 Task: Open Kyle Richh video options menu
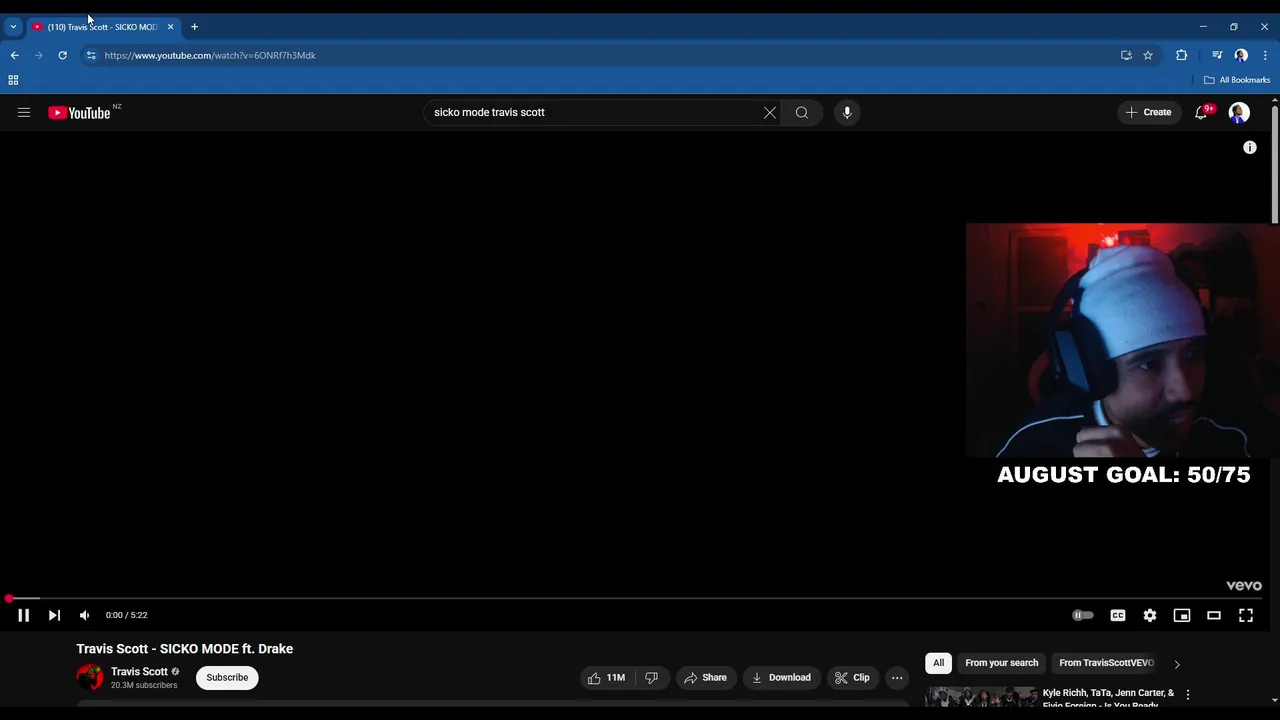[1188, 694]
